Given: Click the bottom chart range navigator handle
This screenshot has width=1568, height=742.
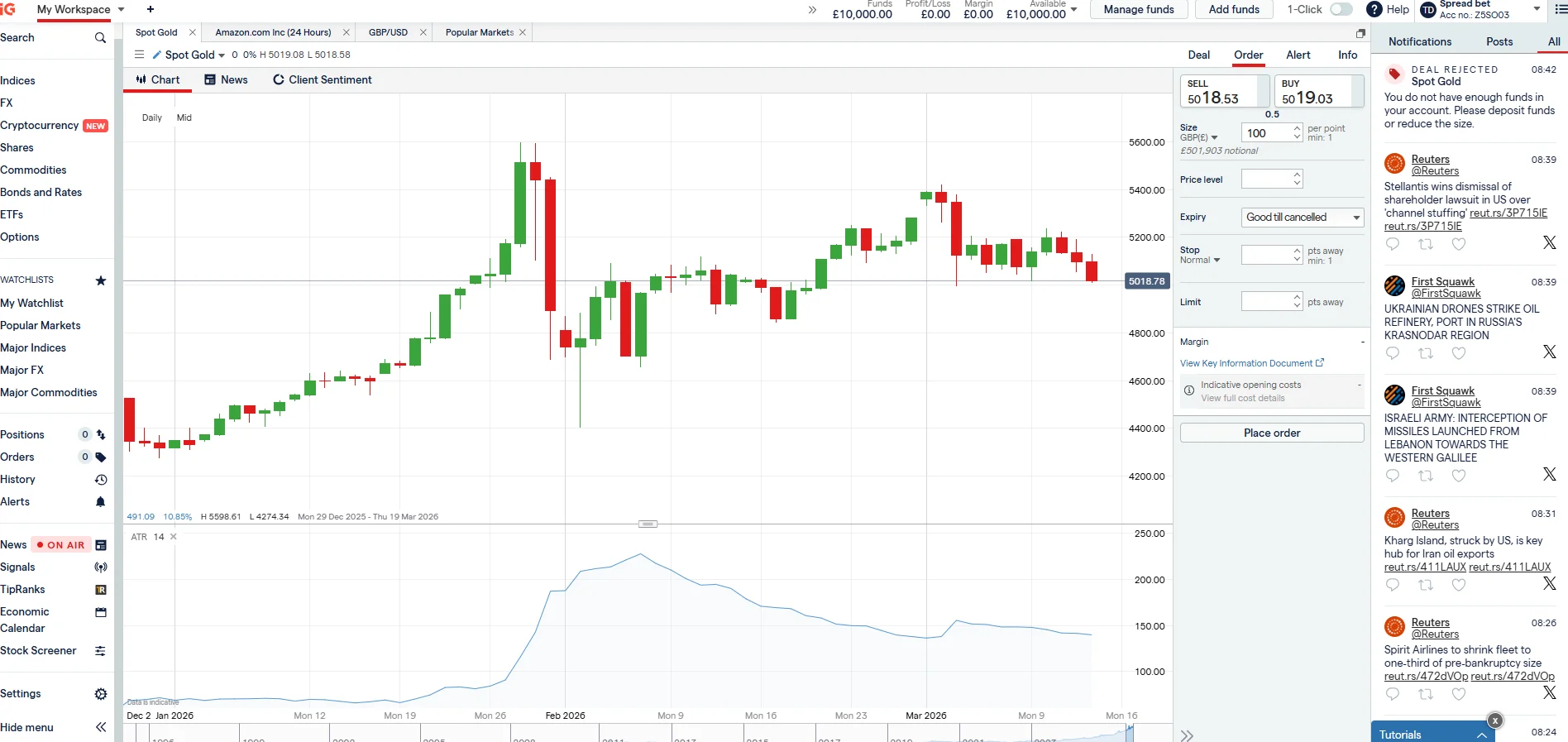Looking at the screenshot, I should coord(1129,733).
